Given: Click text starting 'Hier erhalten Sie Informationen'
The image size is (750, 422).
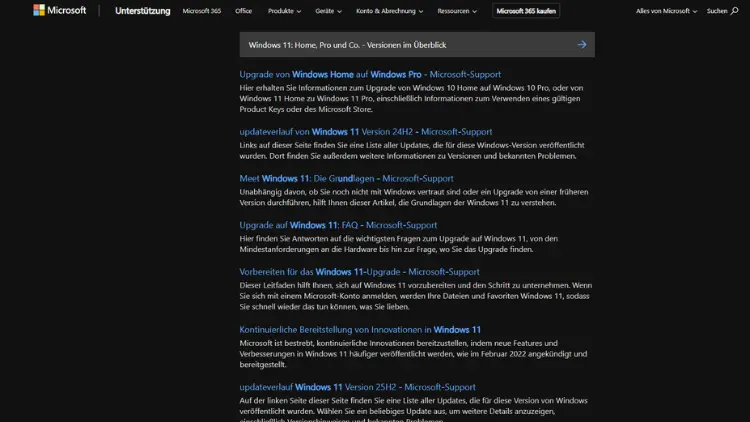Looking at the screenshot, I should coord(411,99).
